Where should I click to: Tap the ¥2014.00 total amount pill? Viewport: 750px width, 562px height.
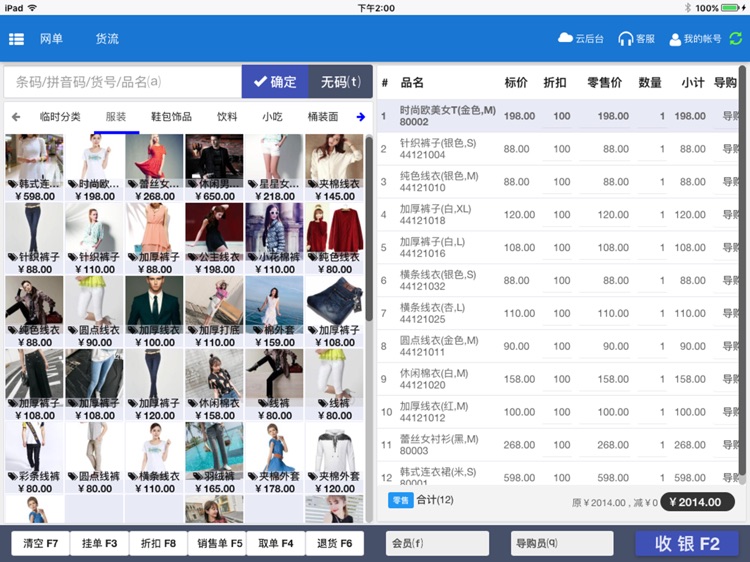[x=697, y=502]
